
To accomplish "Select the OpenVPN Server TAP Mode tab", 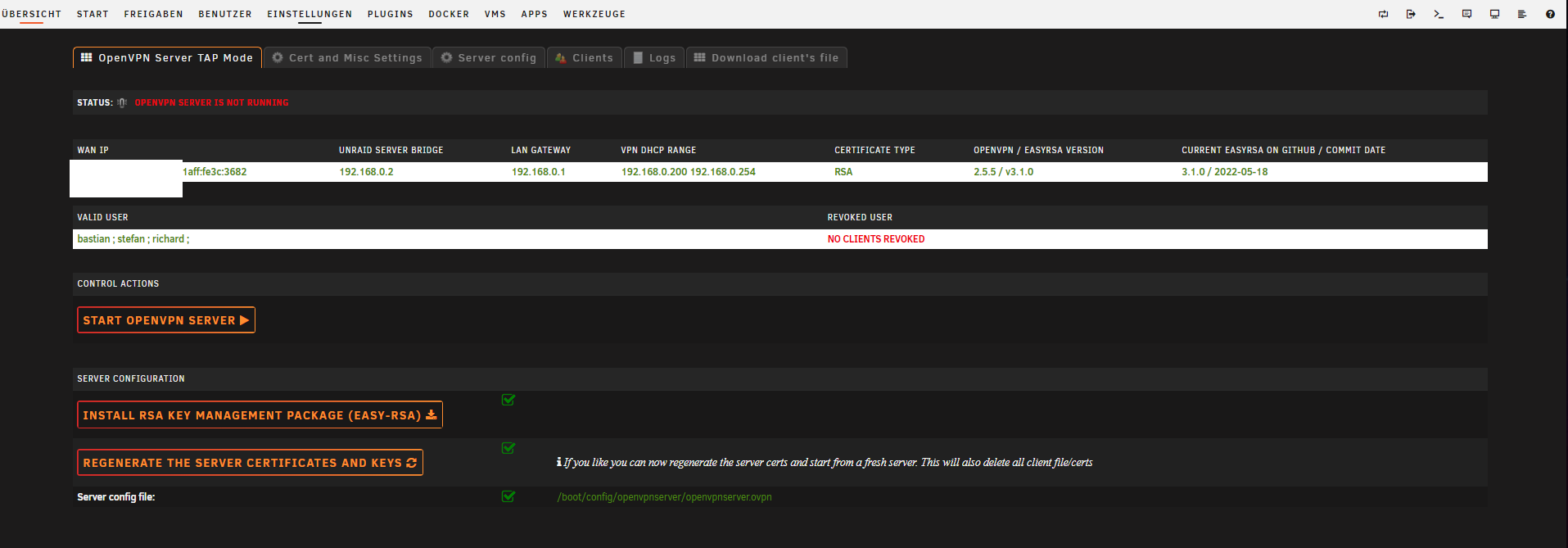I will point(167,57).
